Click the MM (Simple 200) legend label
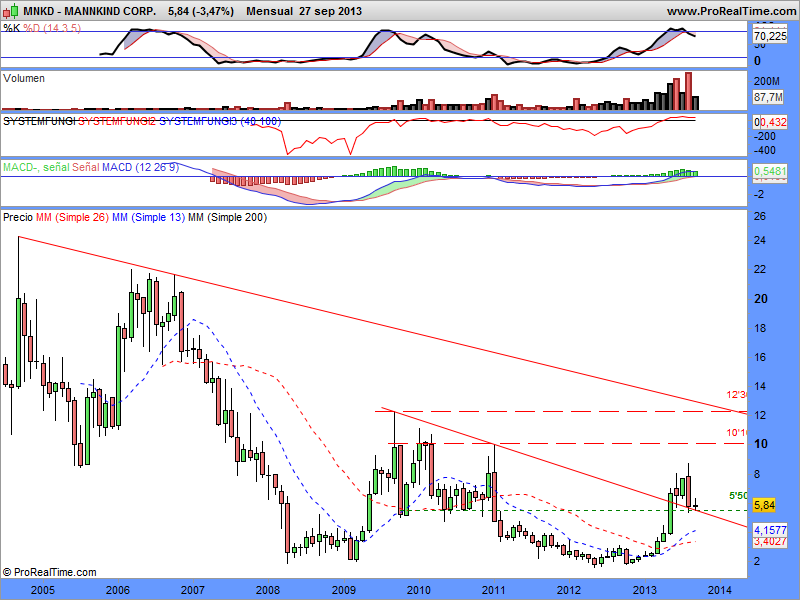Viewport: 800px width, 600px height. [228, 217]
